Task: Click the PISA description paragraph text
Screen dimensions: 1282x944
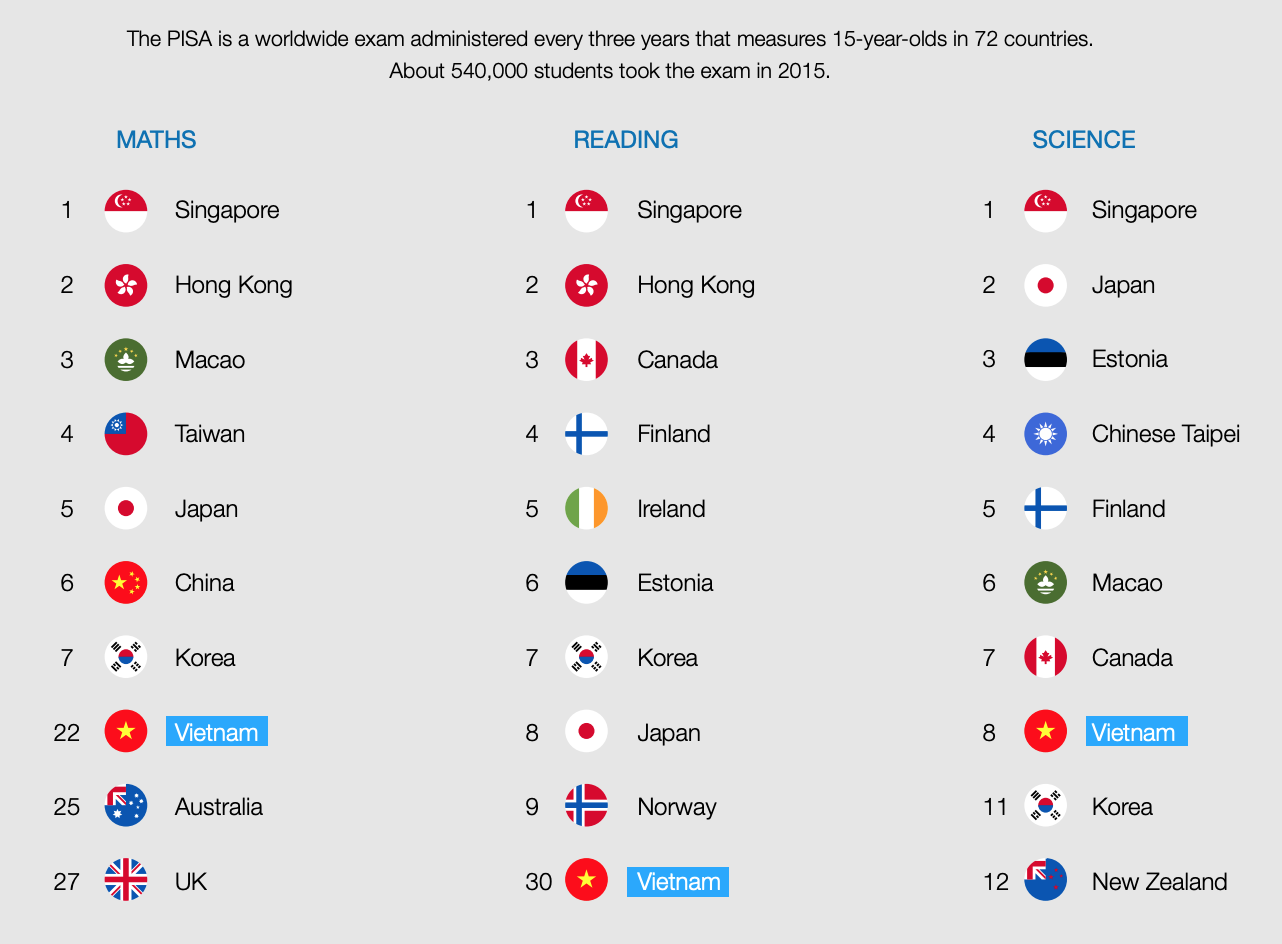Action: (610, 56)
